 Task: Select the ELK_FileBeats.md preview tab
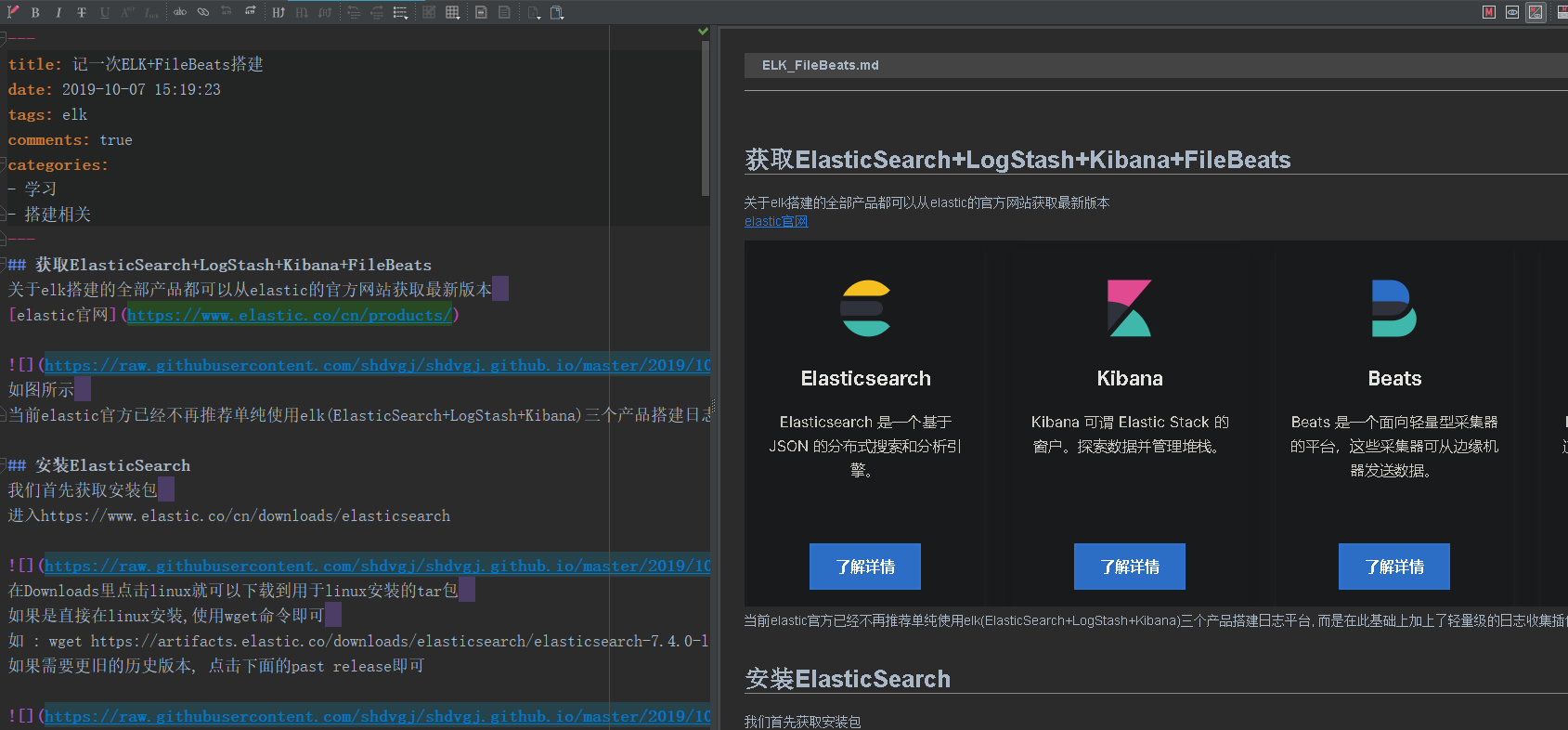820,65
